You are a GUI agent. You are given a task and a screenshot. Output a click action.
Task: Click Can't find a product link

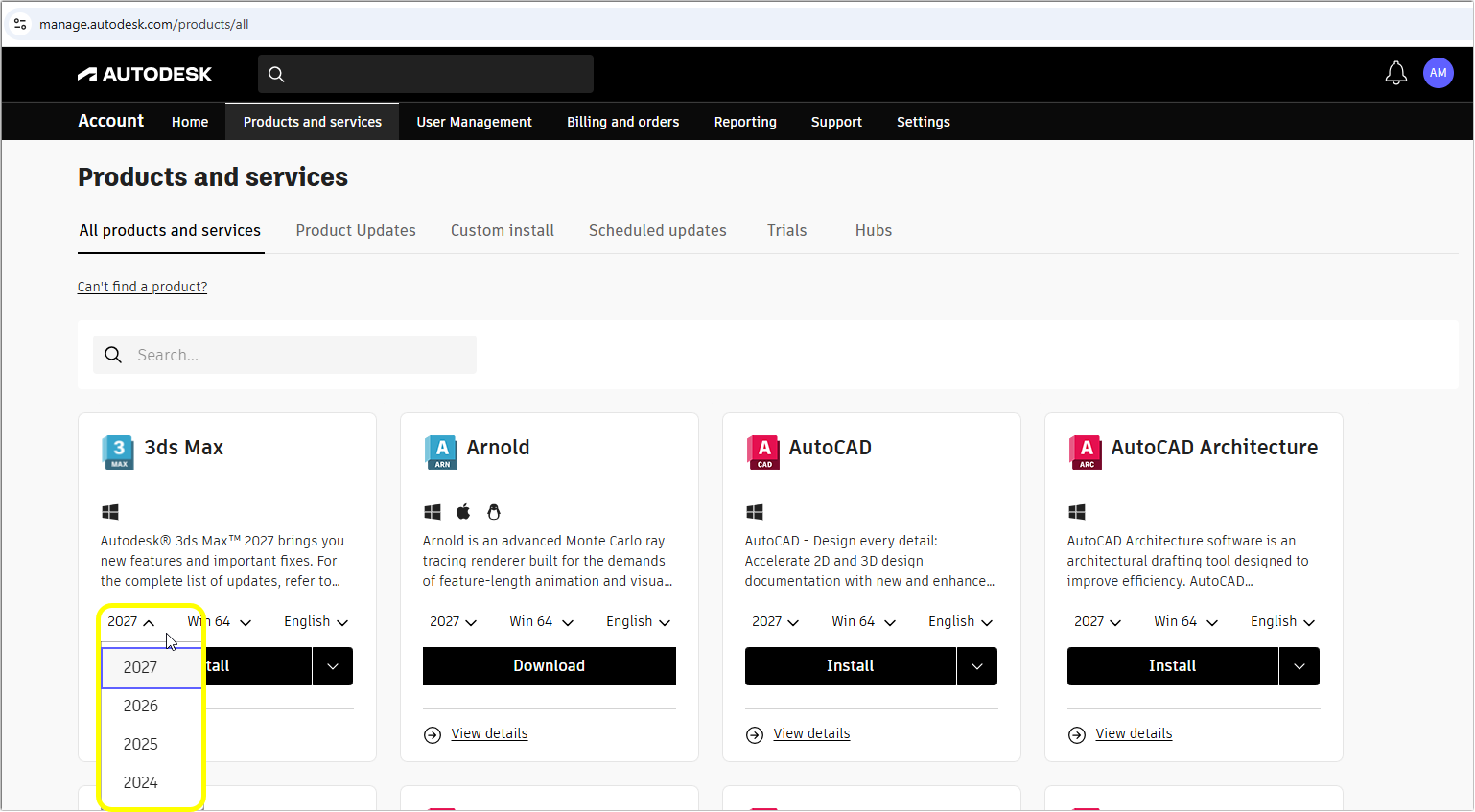point(142,287)
